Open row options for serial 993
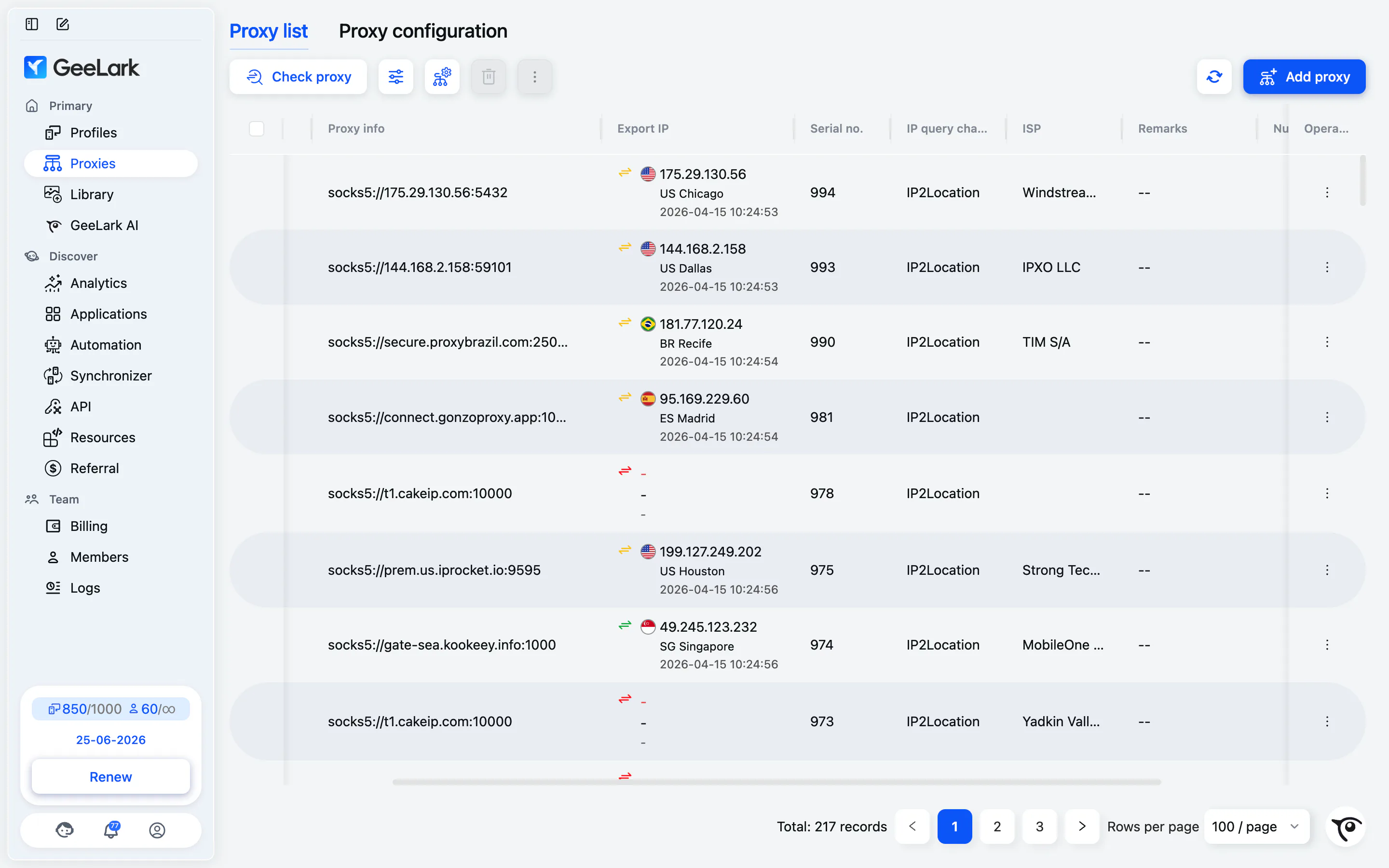Screen dimensions: 1389x868 [1327, 267]
